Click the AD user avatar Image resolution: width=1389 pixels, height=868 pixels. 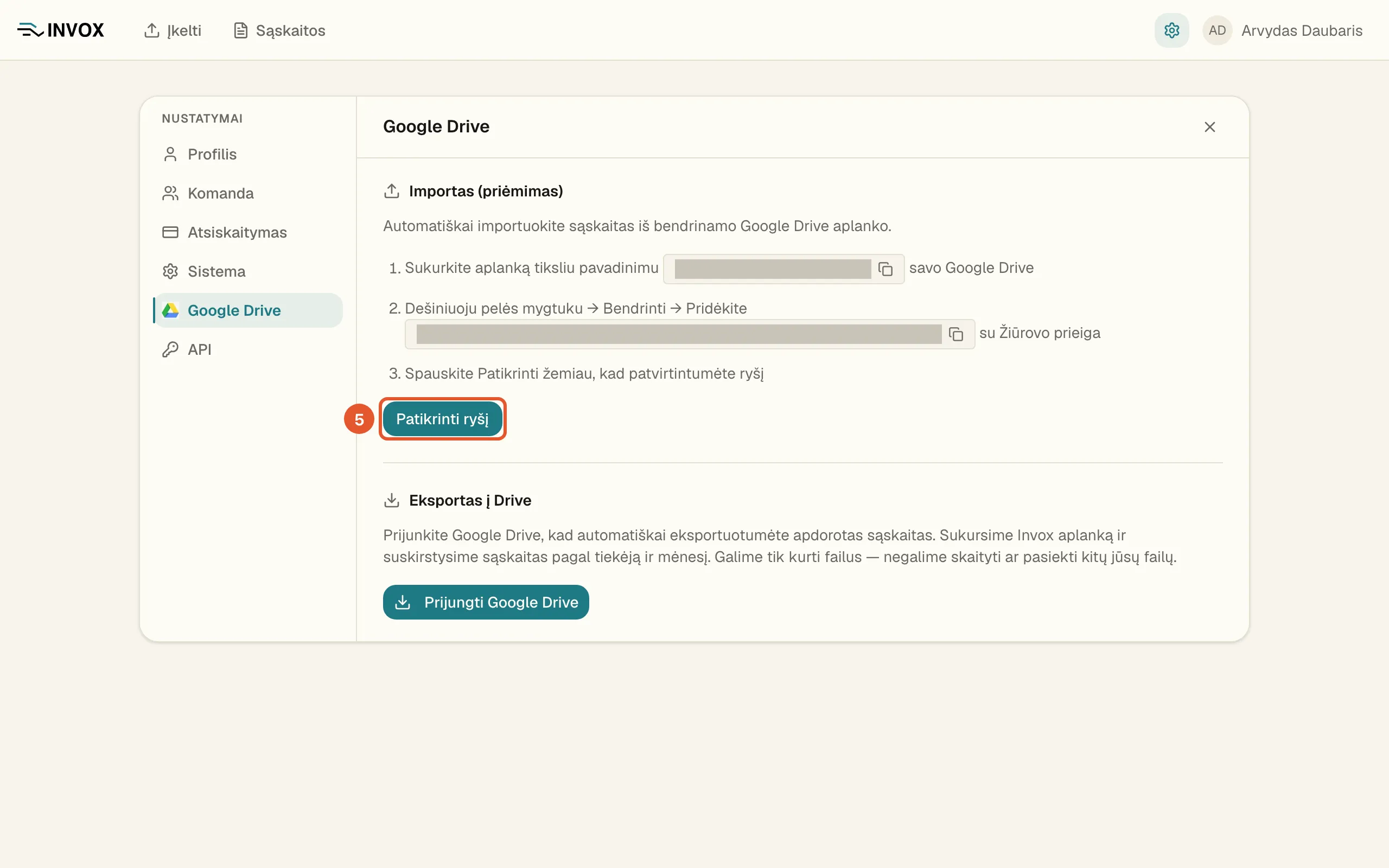(x=1217, y=30)
